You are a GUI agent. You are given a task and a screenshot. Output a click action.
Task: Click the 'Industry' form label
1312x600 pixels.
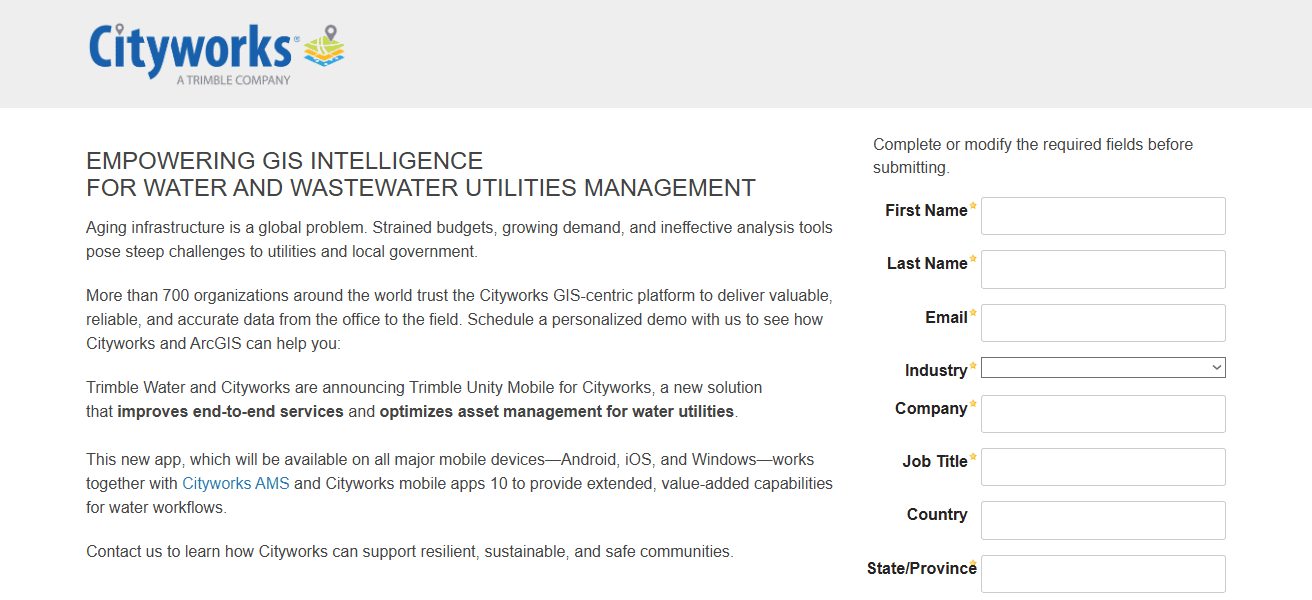click(936, 371)
